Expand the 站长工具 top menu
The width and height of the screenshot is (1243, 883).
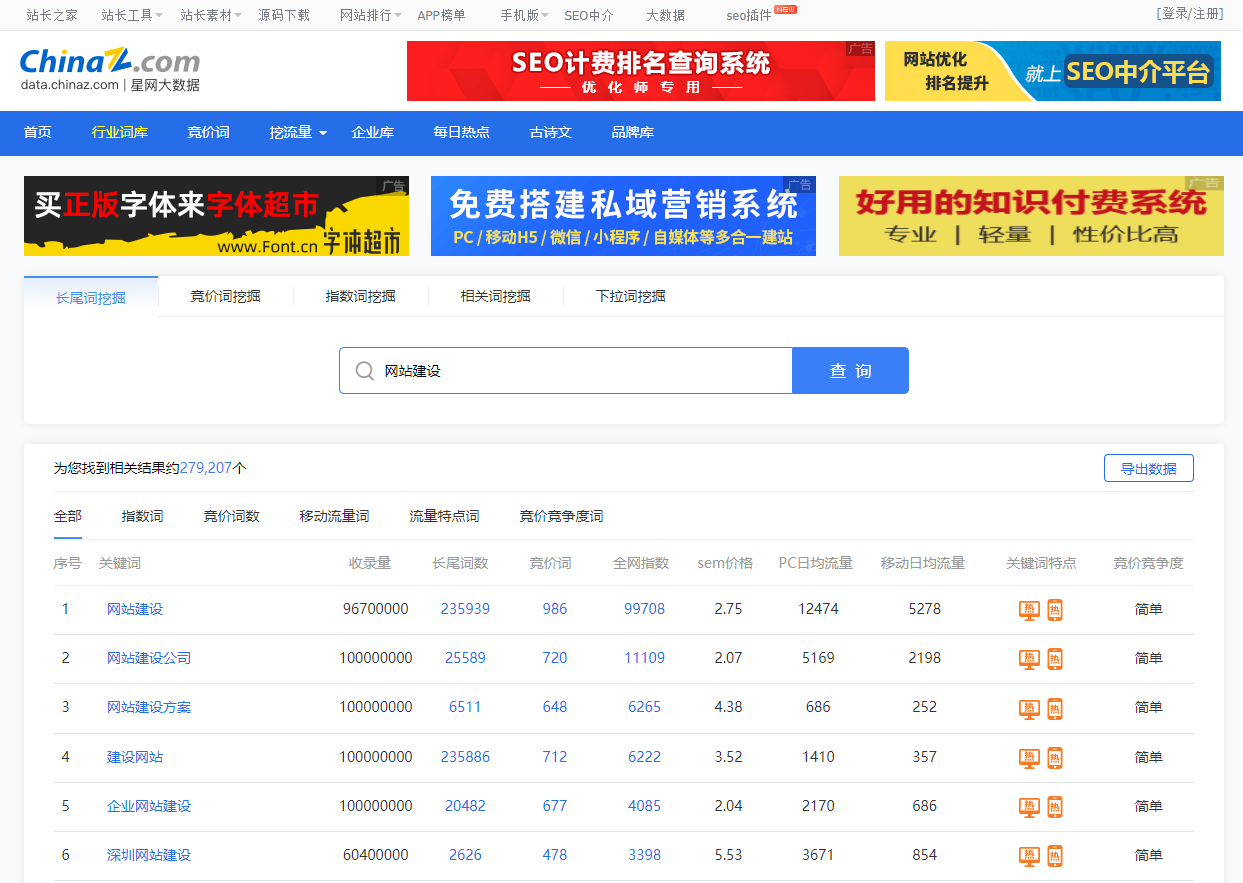[132, 15]
